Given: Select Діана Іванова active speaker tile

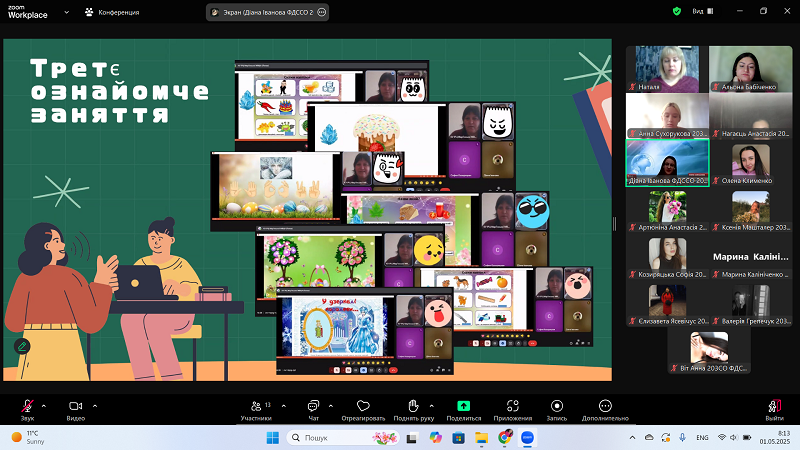Looking at the screenshot, I should pyautogui.click(x=667, y=163).
